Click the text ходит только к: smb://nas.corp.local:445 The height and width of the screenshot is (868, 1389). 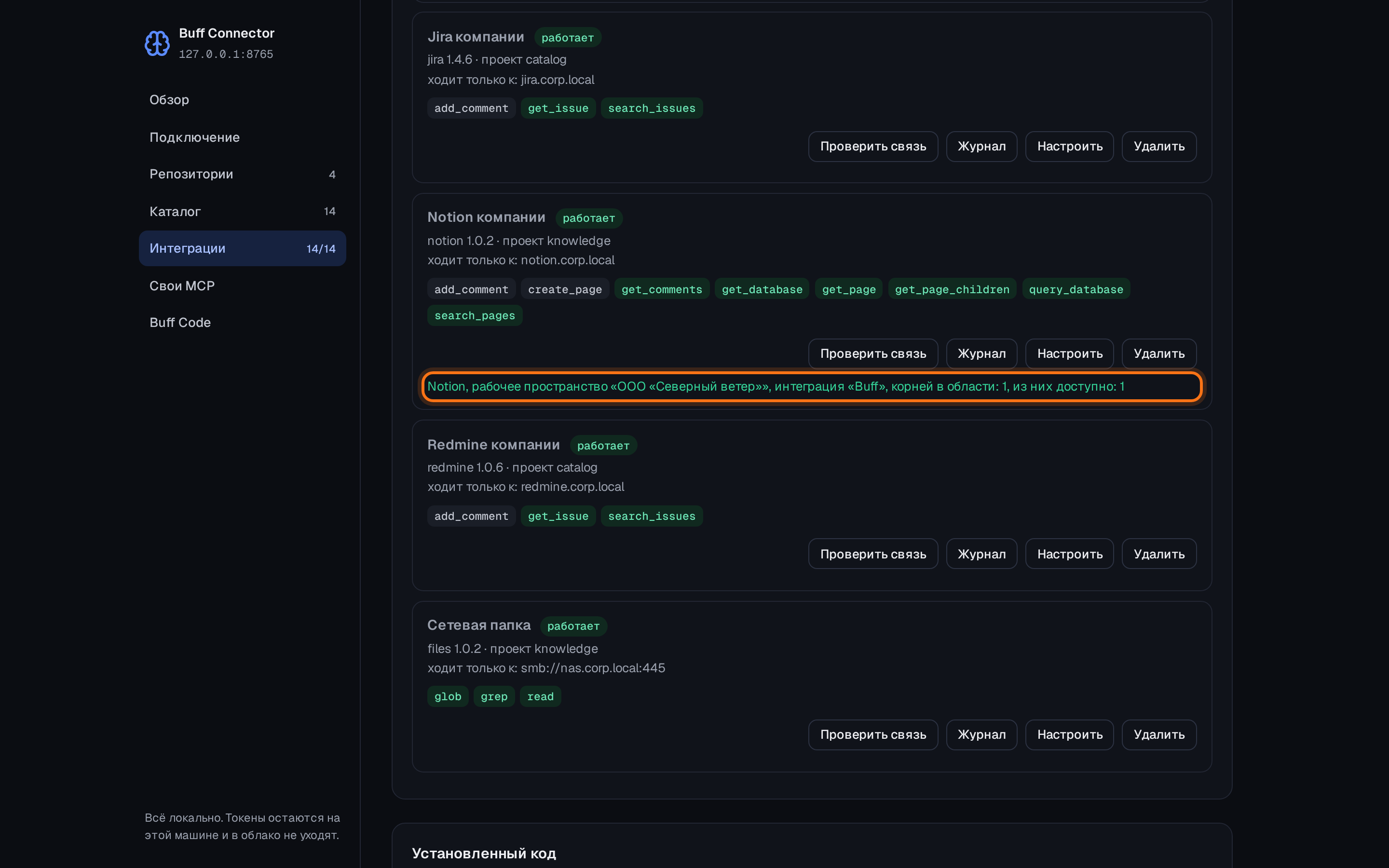pos(546,668)
